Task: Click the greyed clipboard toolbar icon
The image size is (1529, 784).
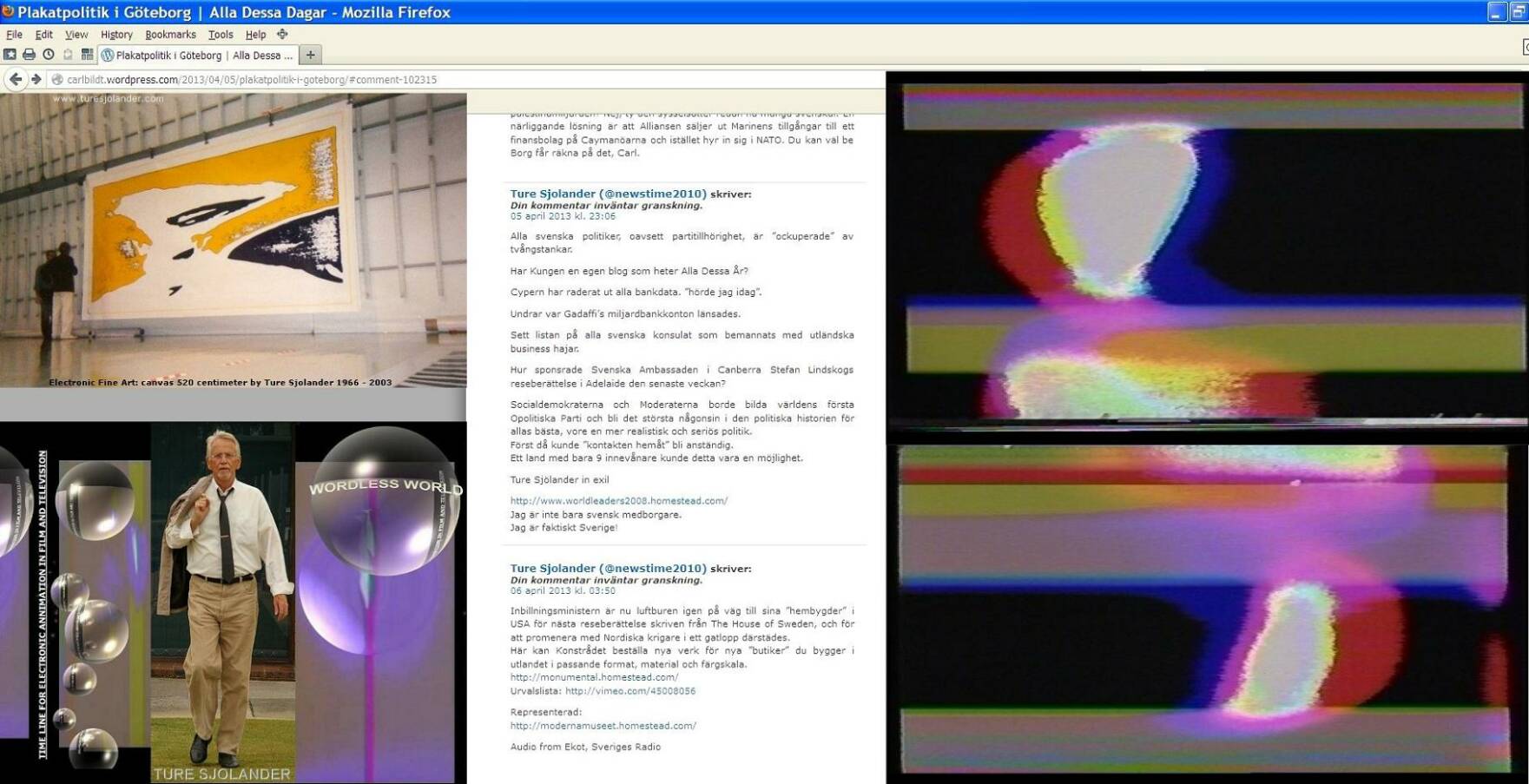Action: point(68,55)
